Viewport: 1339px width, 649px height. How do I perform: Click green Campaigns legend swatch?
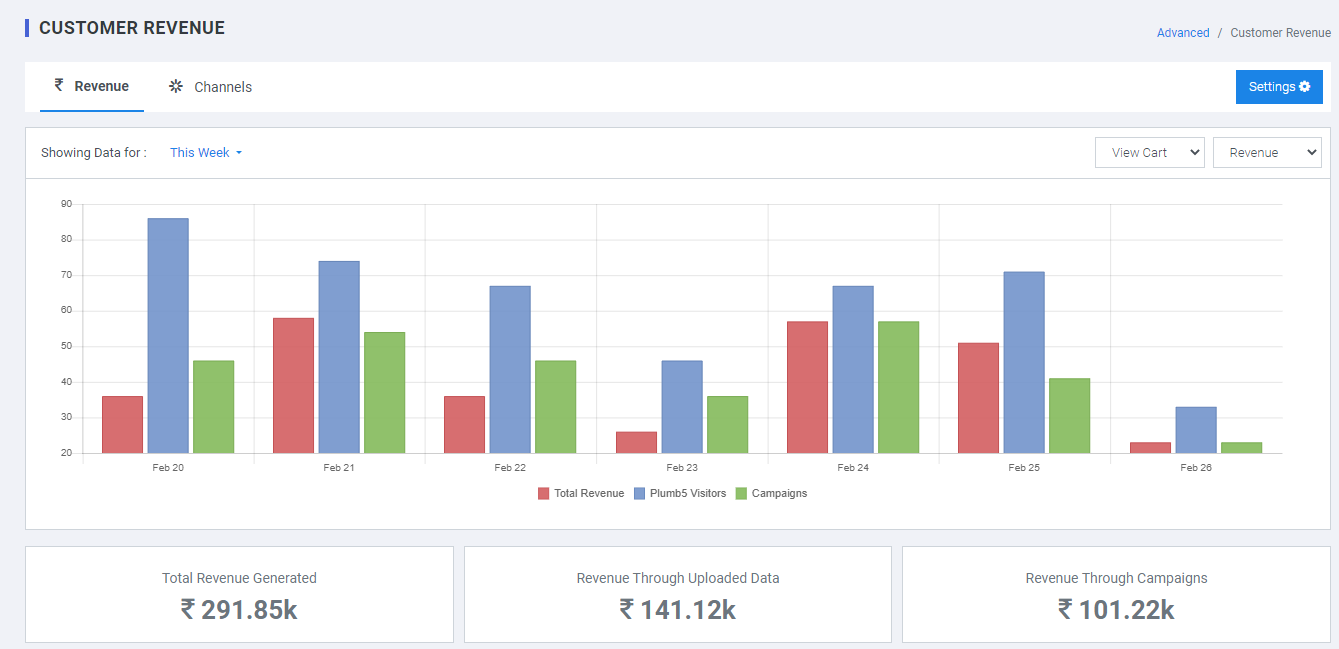coord(741,494)
